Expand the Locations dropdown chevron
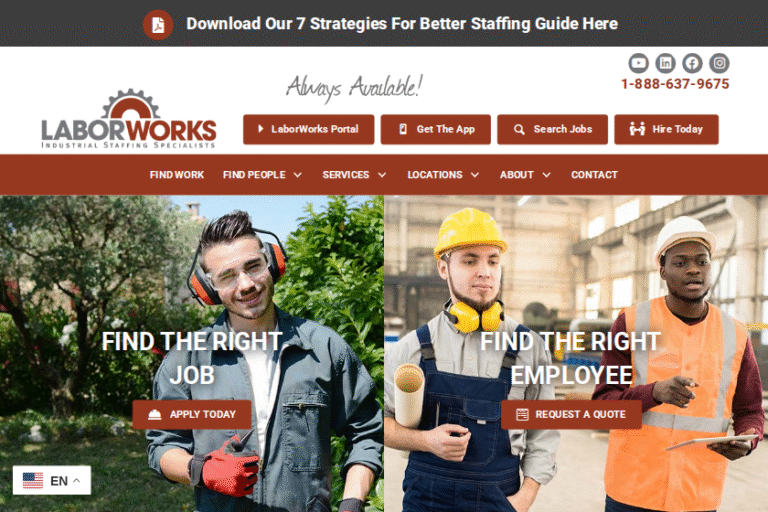 coord(475,175)
